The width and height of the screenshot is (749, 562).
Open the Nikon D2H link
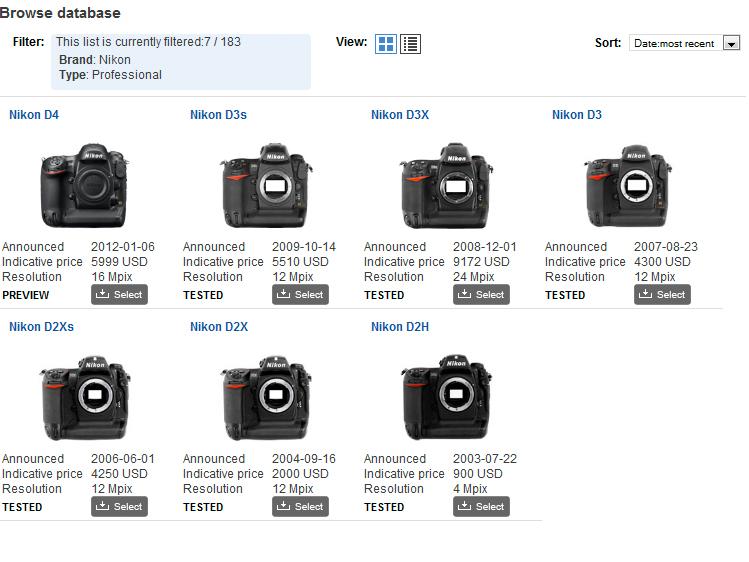click(400, 327)
